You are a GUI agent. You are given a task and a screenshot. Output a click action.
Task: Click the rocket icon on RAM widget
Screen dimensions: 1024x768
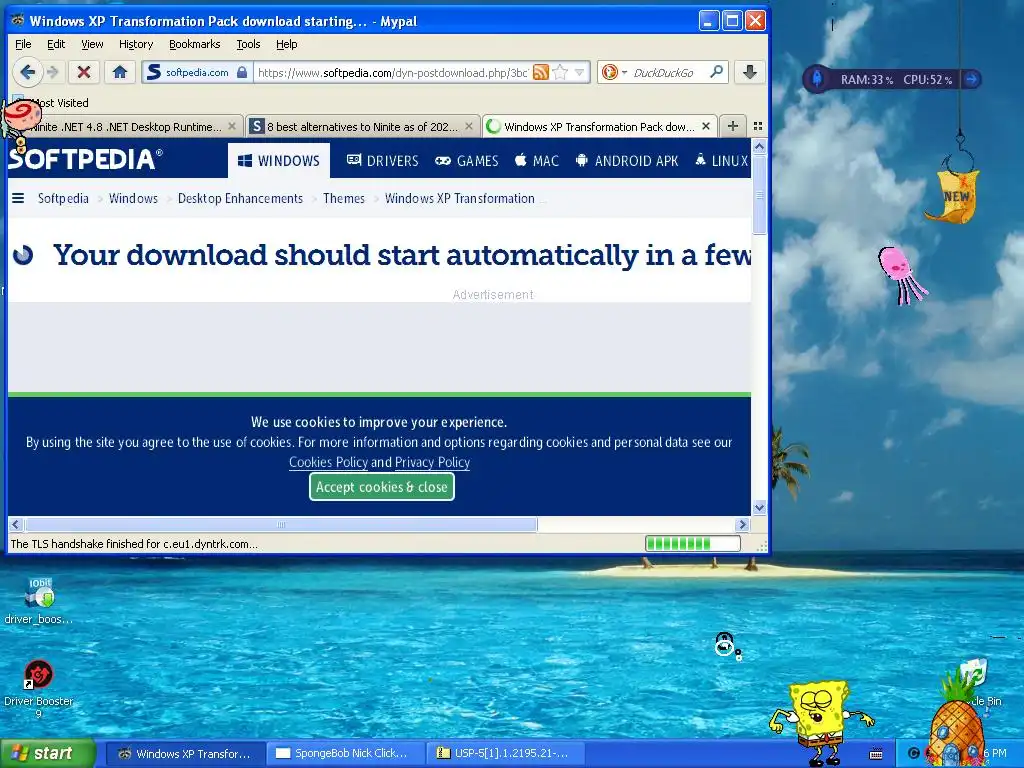[x=816, y=79]
